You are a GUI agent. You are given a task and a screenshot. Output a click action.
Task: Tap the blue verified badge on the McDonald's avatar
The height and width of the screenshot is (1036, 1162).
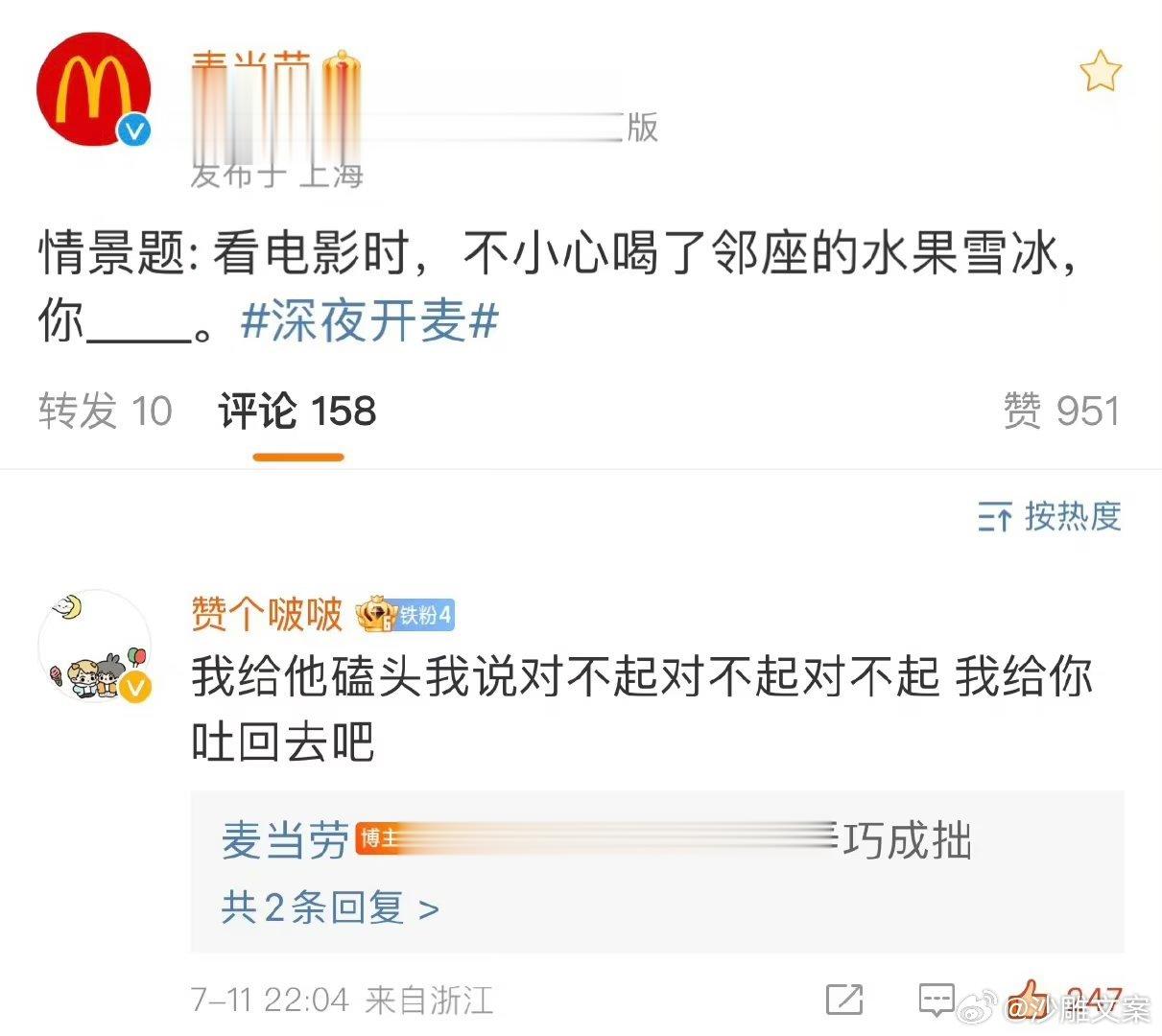coord(135,129)
